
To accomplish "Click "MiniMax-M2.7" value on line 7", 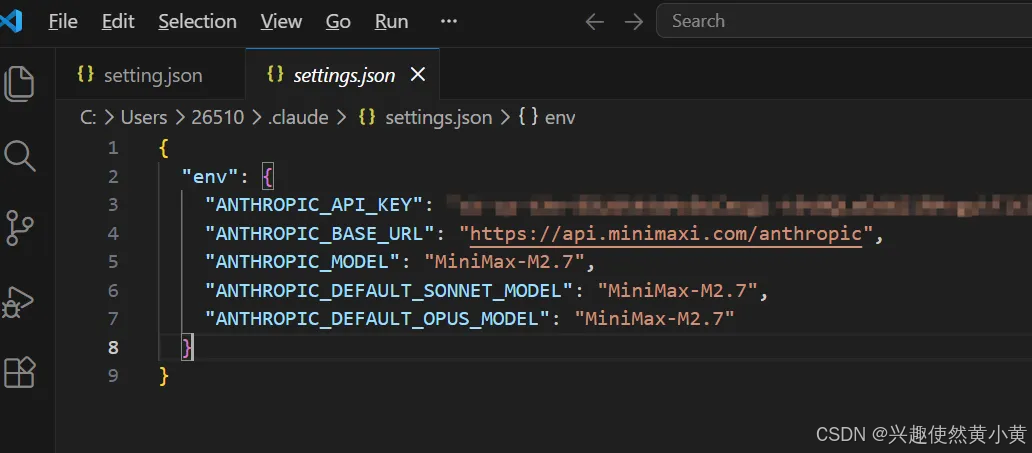I will pyautogui.click(x=654, y=319).
